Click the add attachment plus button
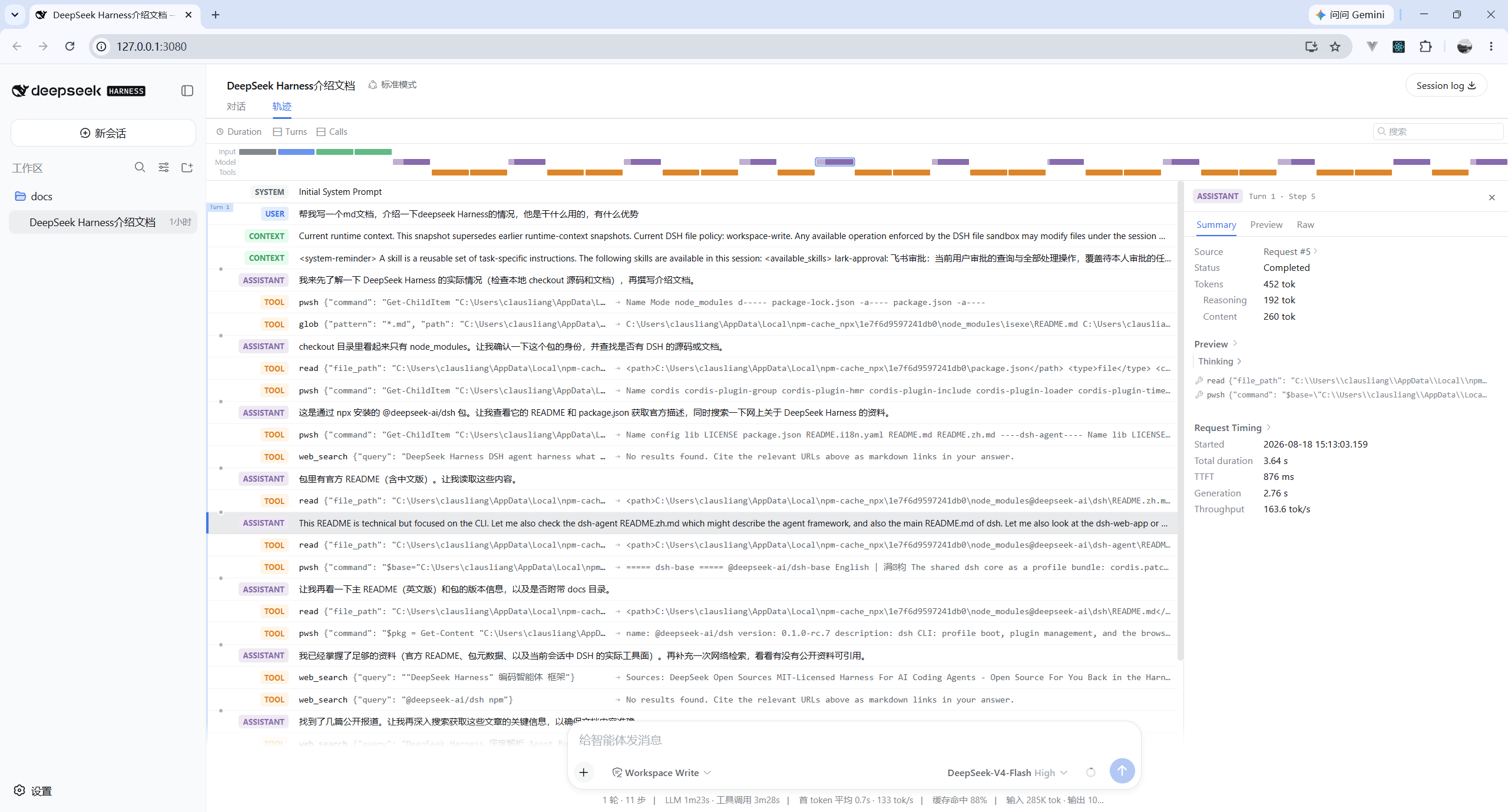 (x=584, y=772)
